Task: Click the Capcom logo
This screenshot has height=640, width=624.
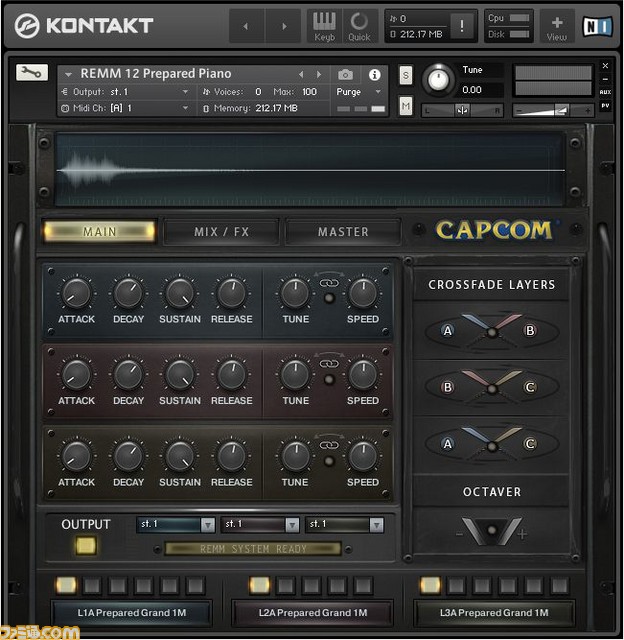Action: click(494, 230)
